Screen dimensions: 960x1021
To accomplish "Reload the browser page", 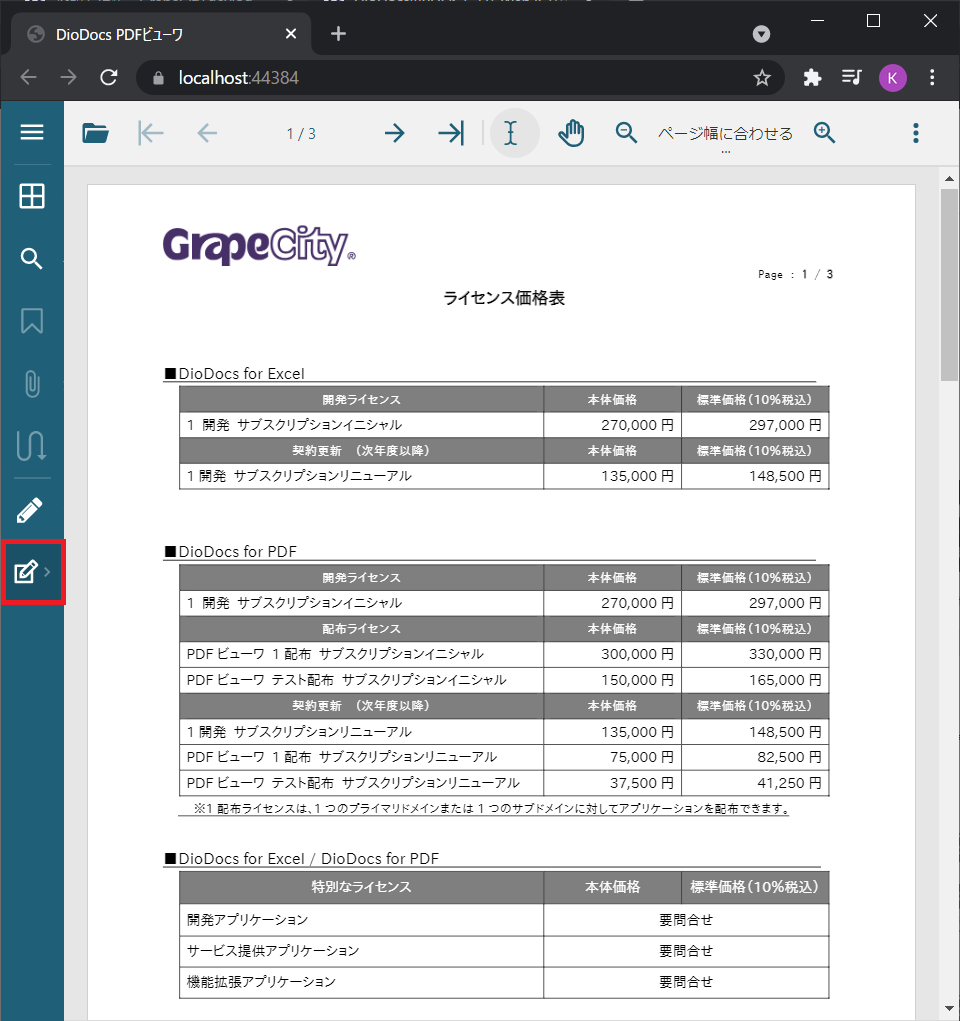I will coord(109,77).
